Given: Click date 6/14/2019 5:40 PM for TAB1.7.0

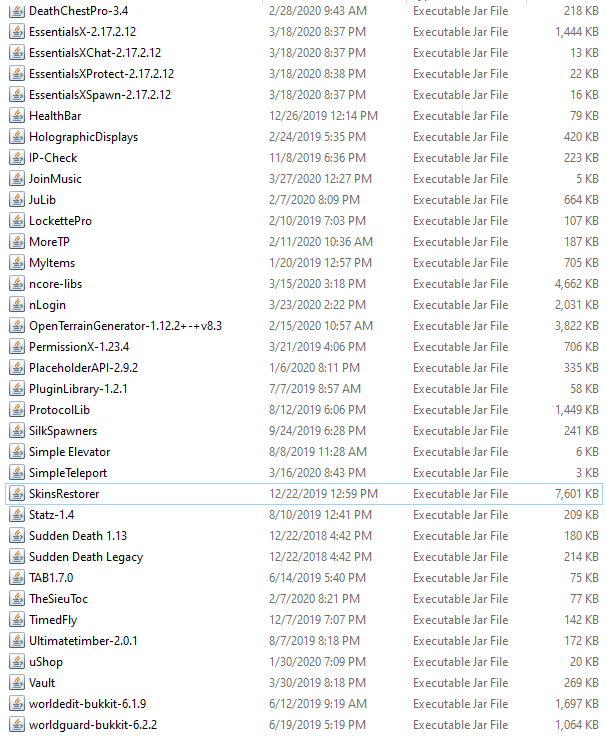Looking at the screenshot, I should [317, 578].
